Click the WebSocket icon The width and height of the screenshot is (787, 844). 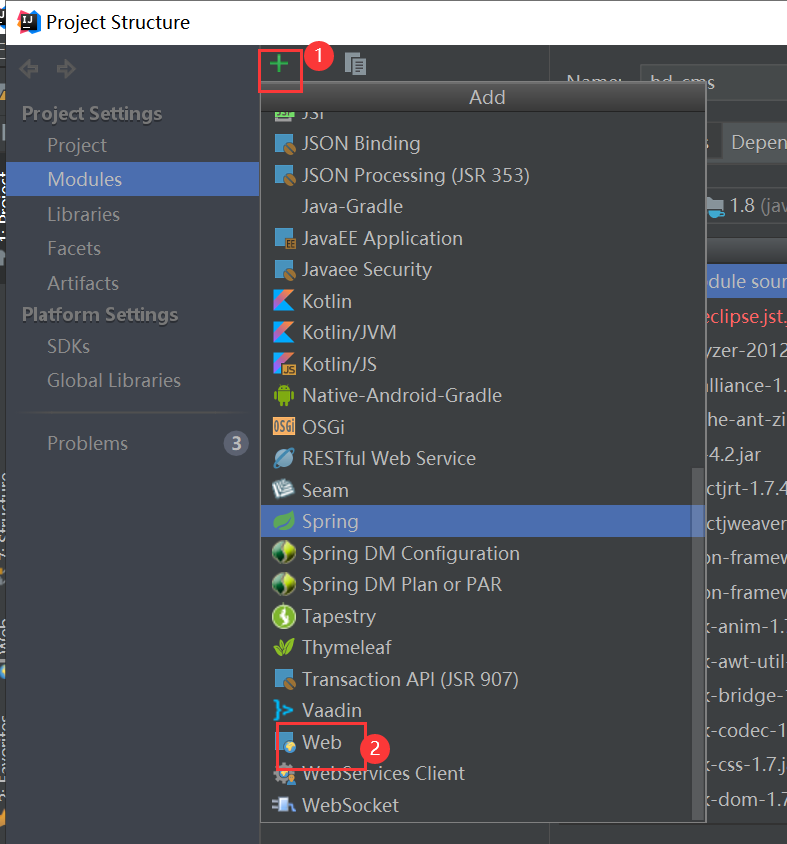coord(284,805)
